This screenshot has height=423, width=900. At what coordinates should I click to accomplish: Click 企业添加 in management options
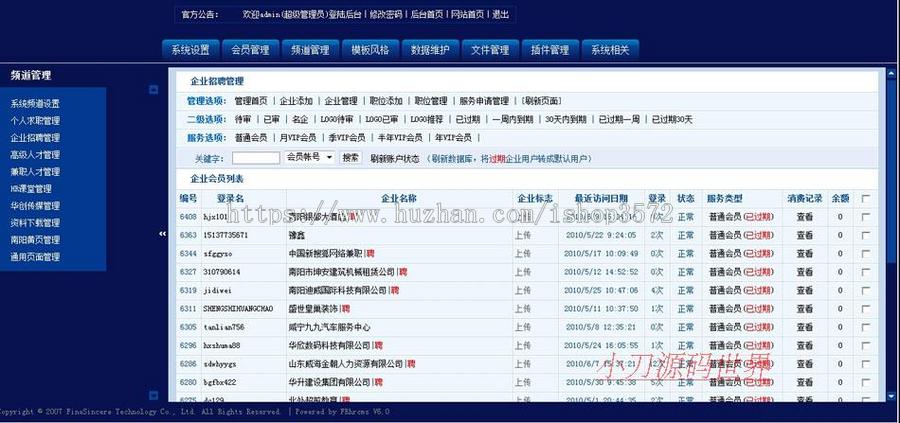pos(296,101)
